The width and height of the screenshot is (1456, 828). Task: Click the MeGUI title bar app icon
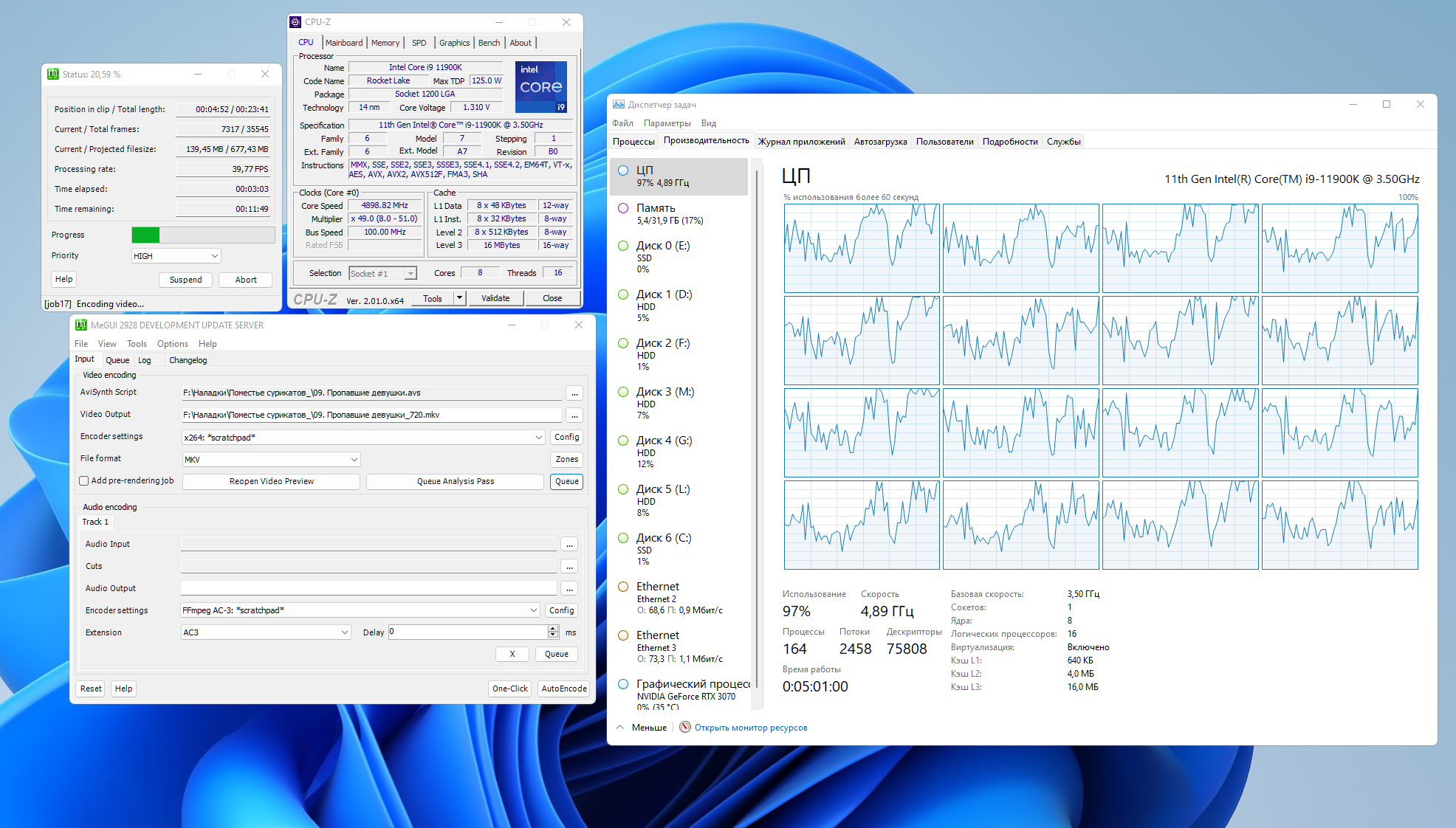pos(81,325)
